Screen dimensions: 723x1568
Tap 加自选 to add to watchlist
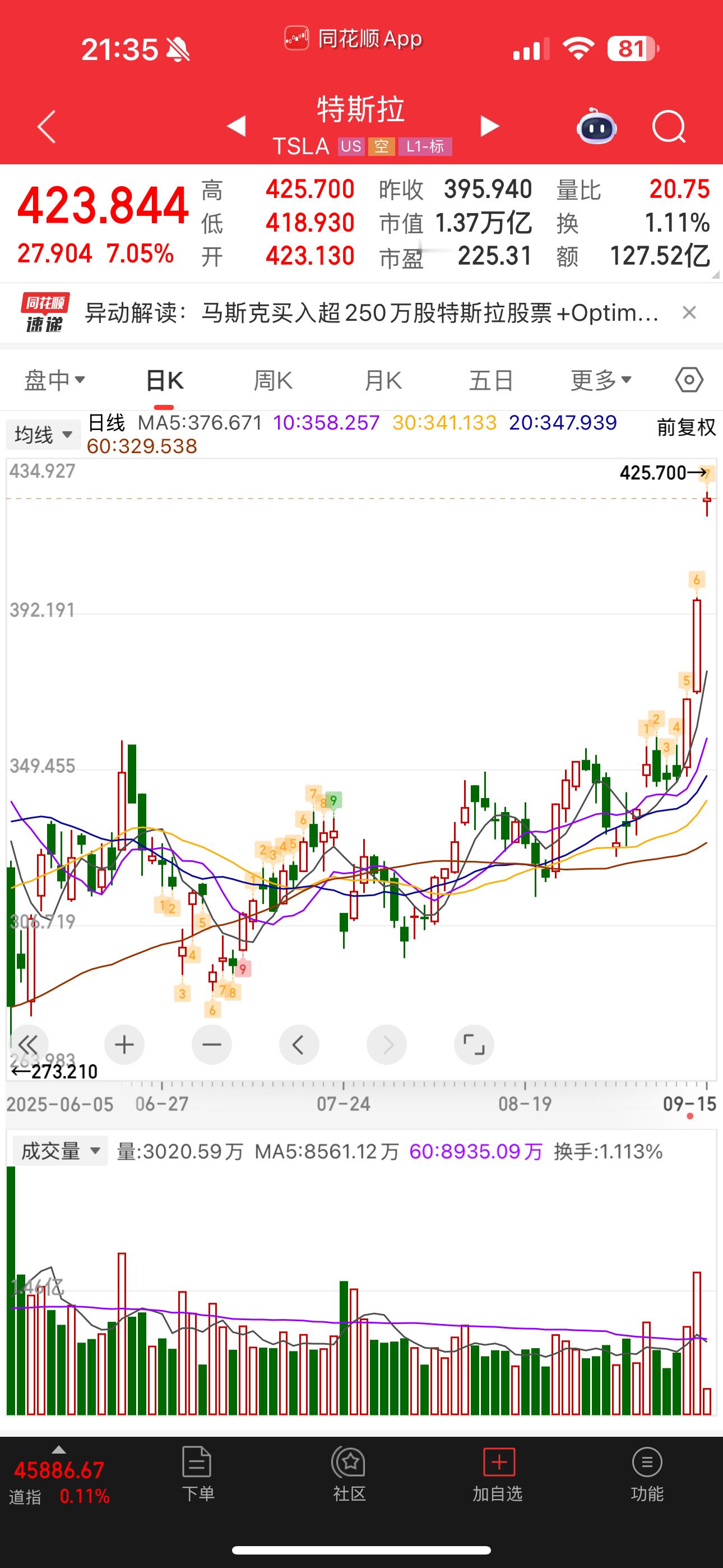[498, 1474]
